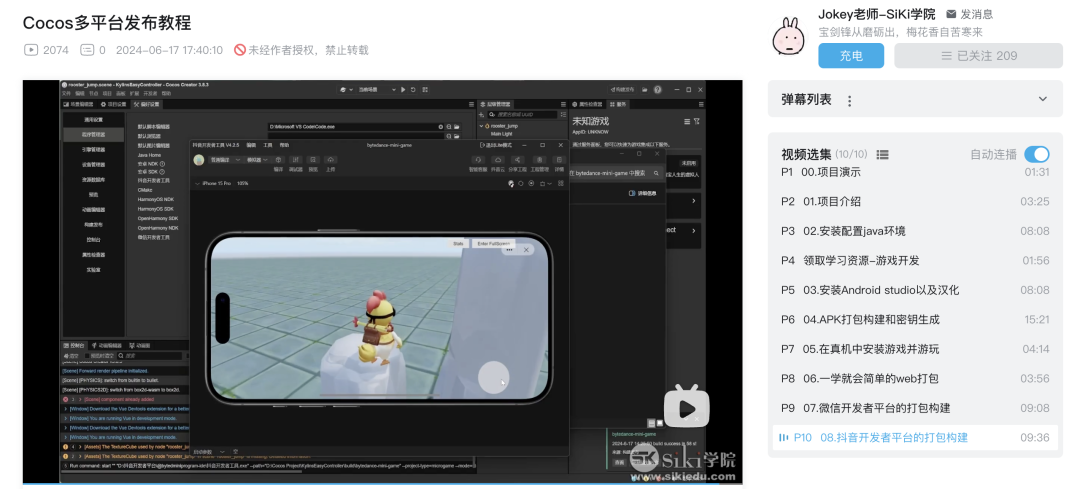The width and height of the screenshot is (1080, 489).
Task: Click the 未经作者授权，禁止转载 notice text
Action: tap(308, 50)
